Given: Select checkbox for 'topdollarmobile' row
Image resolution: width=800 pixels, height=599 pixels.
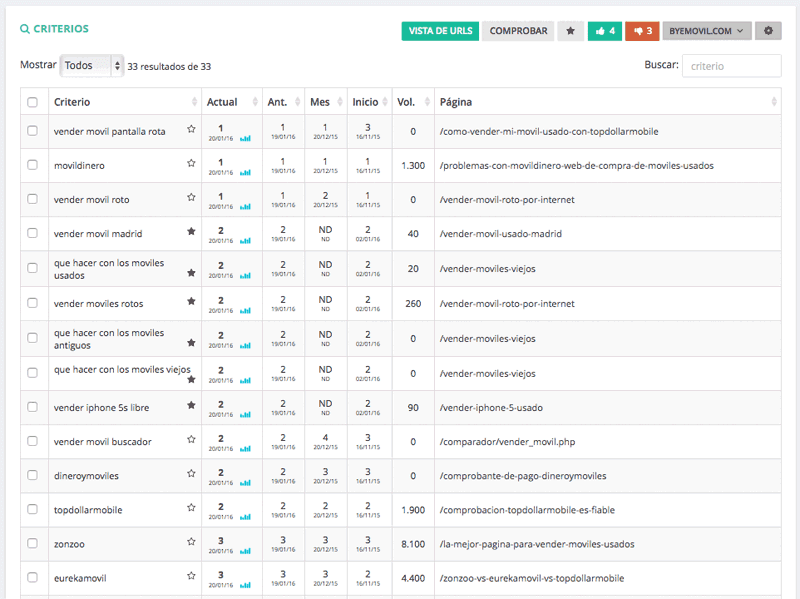Looking at the screenshot, I should pyautogui.click(x=33, y=509).
